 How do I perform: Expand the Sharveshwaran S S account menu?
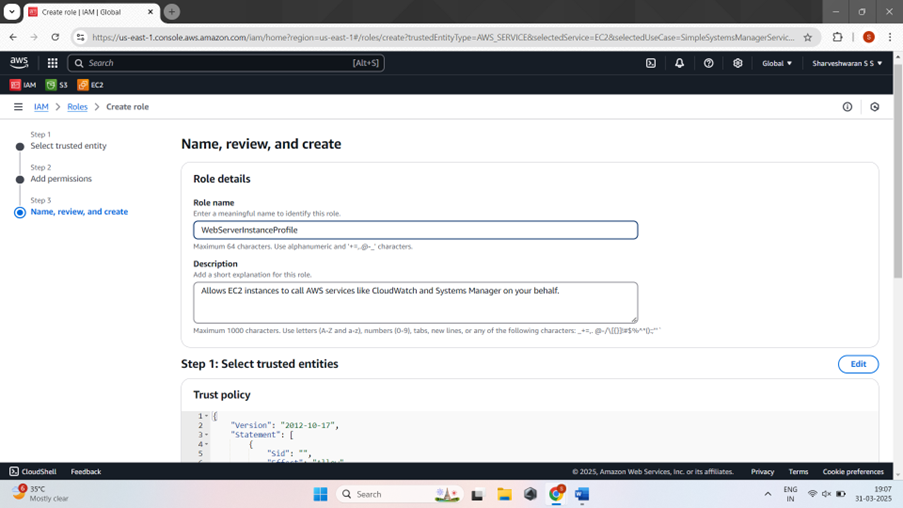pyautogui.click(x=847, y=63)
